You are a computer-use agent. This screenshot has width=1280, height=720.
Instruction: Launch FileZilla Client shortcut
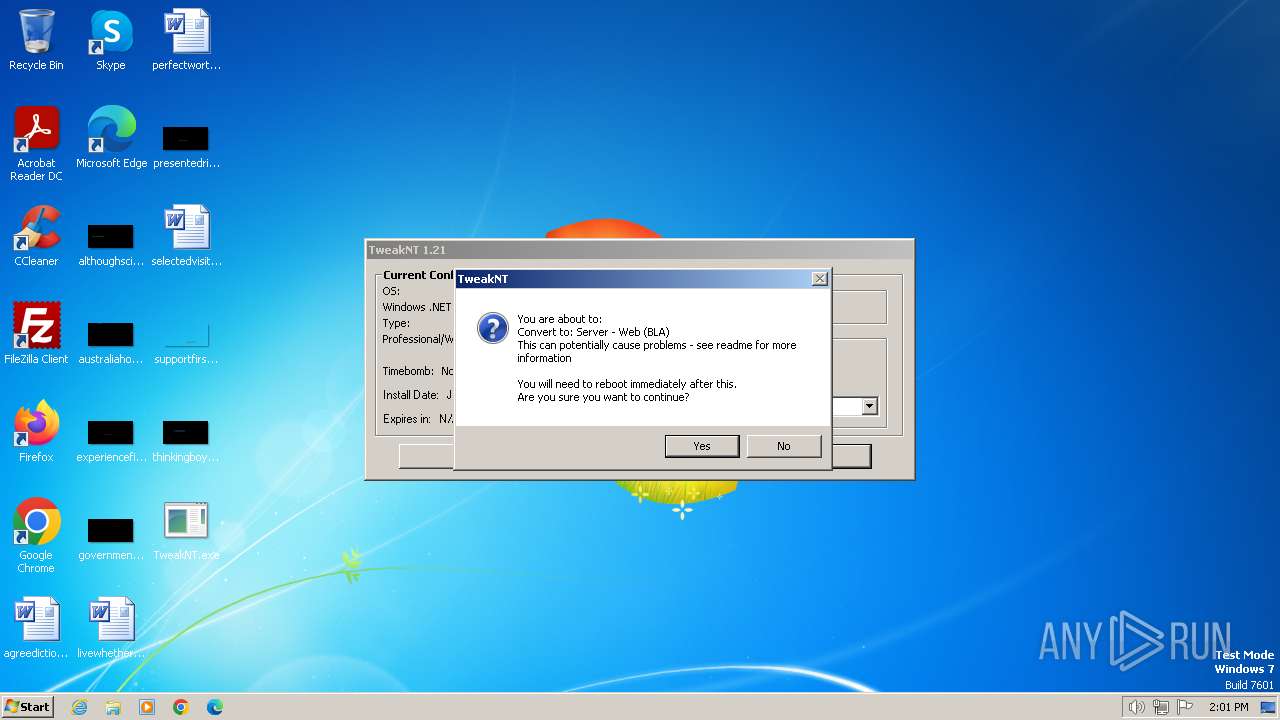[x=36, y=334]
